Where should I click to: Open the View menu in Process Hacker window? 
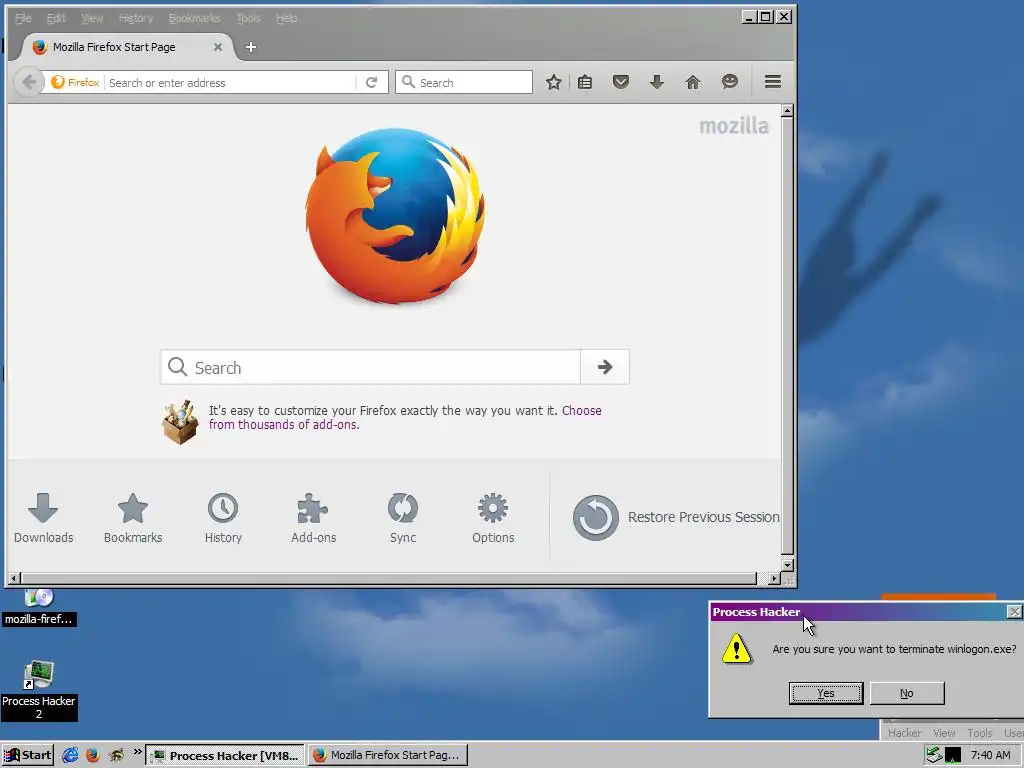tap(944, 733)
